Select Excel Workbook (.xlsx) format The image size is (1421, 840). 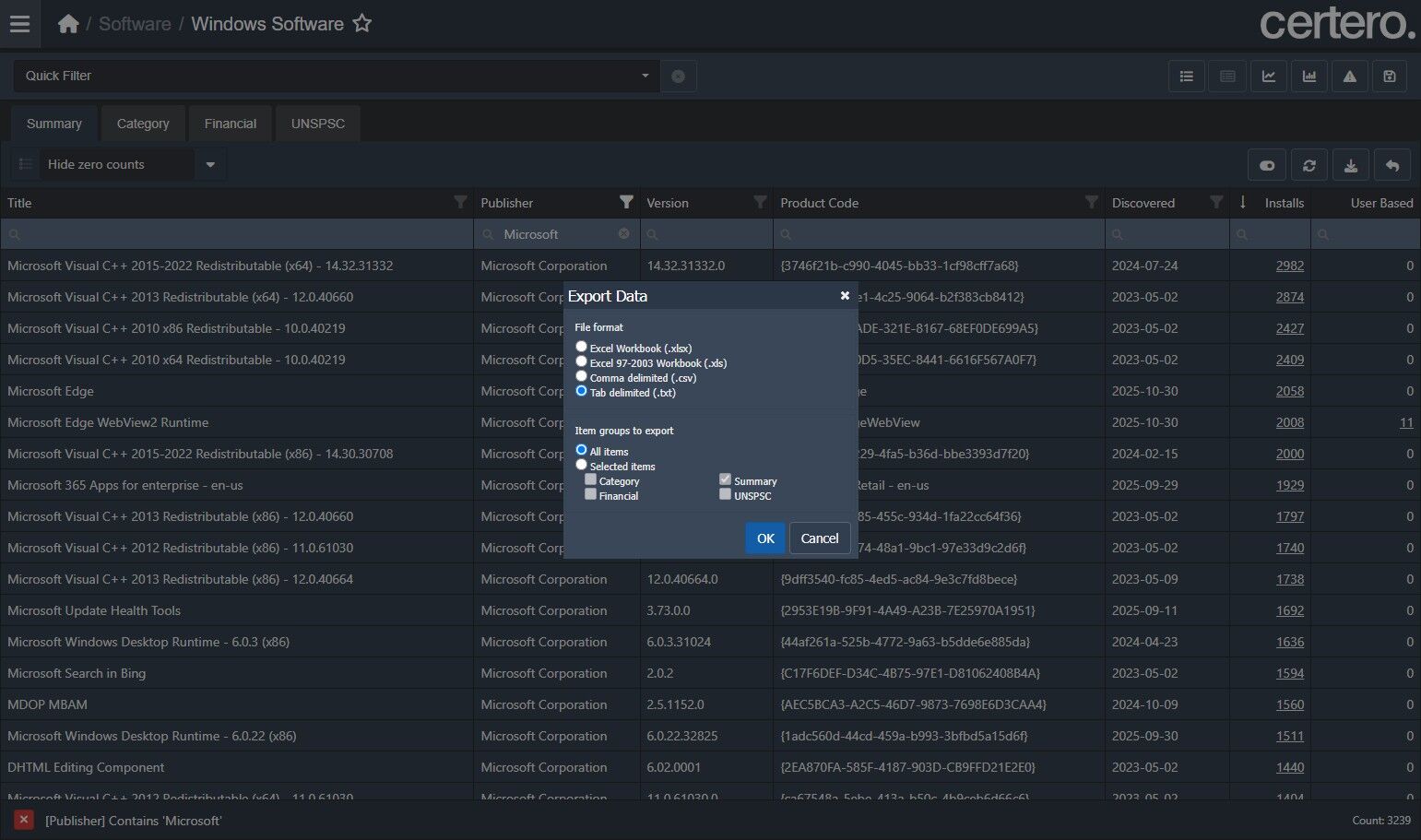pos(581,347)
